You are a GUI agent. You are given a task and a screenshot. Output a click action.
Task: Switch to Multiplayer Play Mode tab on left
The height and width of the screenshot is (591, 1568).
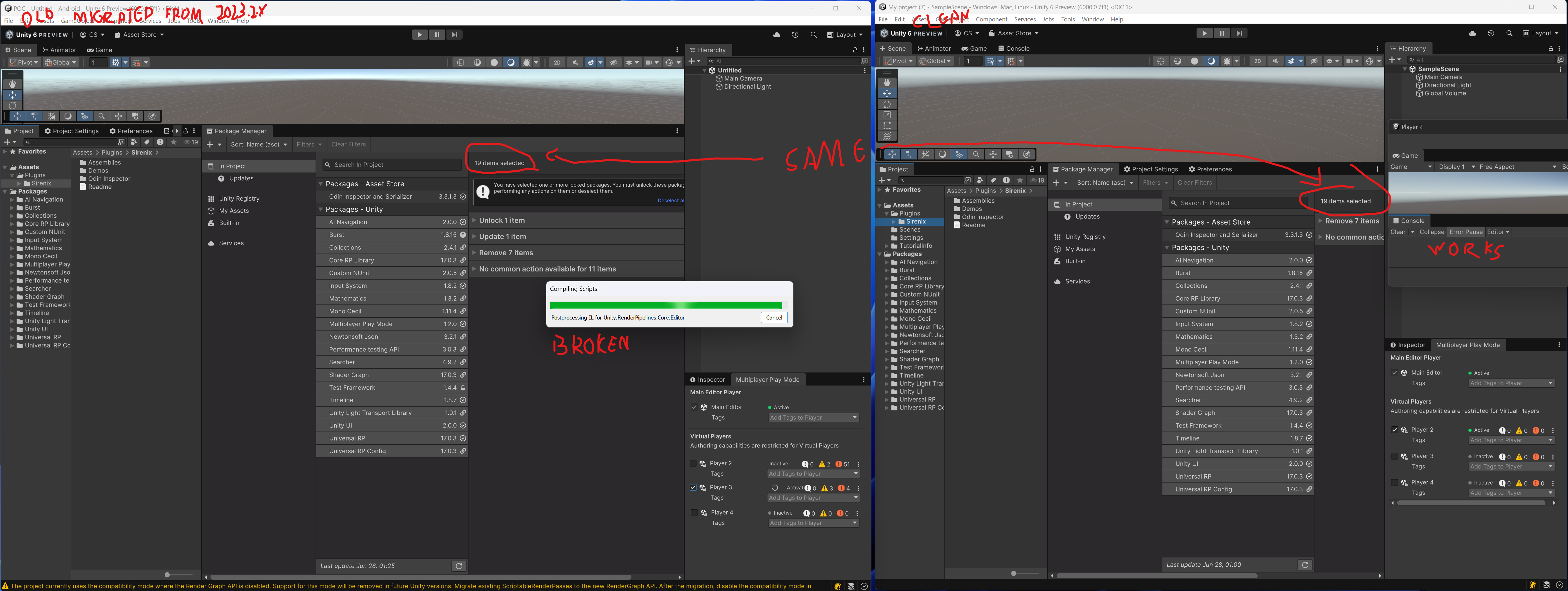[767, 380]
